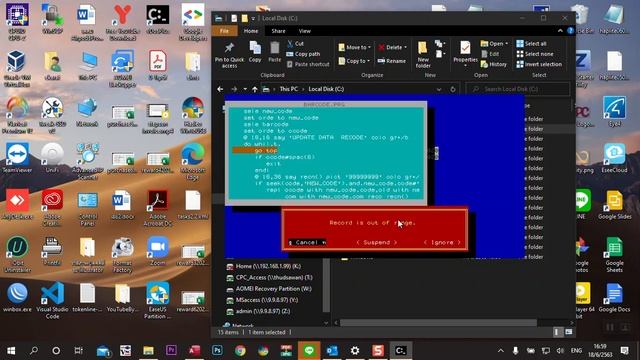Click the Paste icon in ribbon
Screen dimensions: 640x360
(275, 52)
